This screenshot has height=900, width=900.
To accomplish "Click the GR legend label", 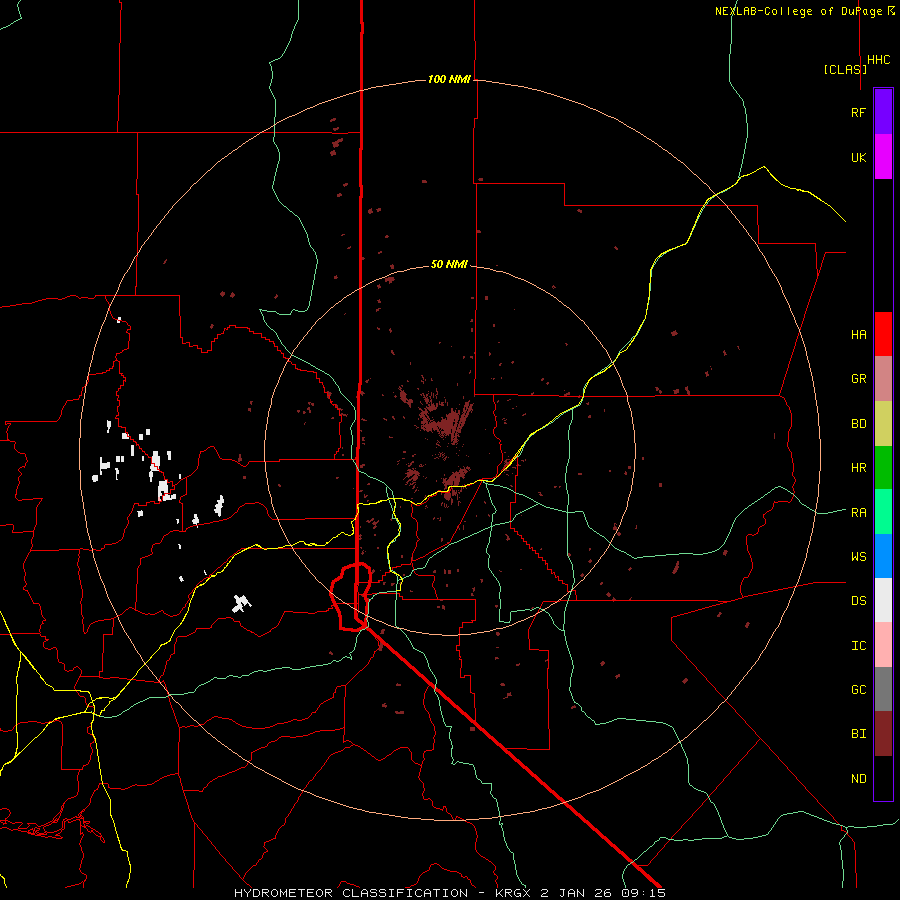I will coord(858,379).
